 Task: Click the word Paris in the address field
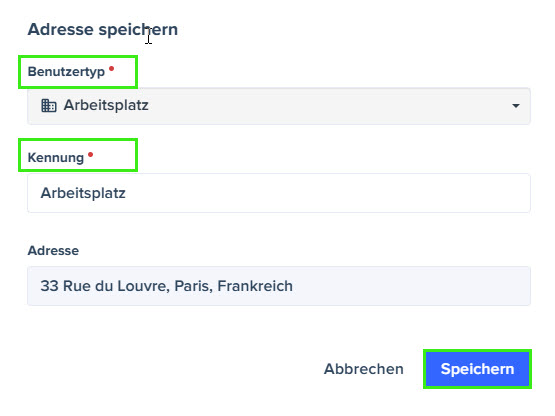[x=194, y=286]
